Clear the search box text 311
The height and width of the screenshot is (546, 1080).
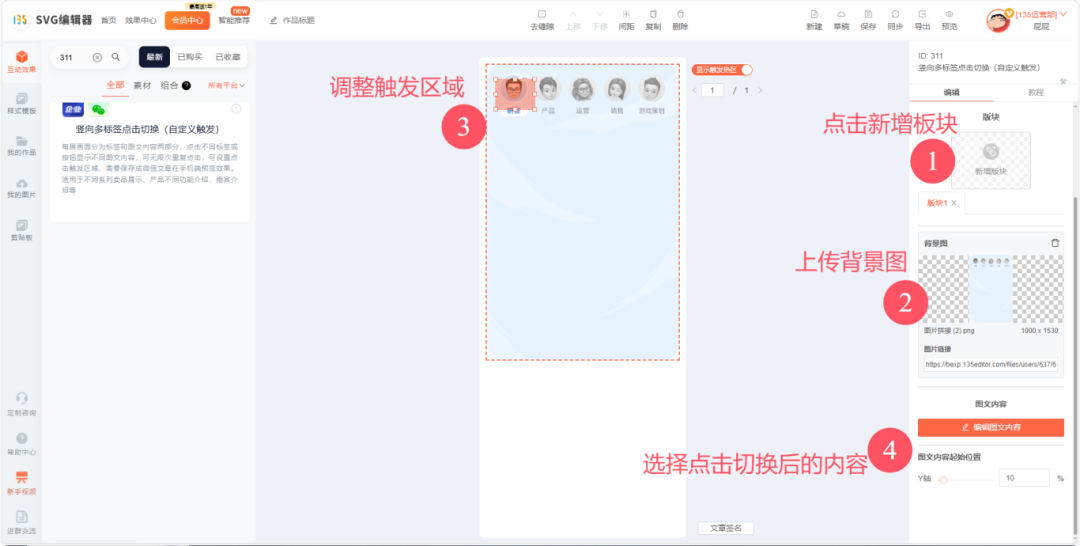click(97, 57)
